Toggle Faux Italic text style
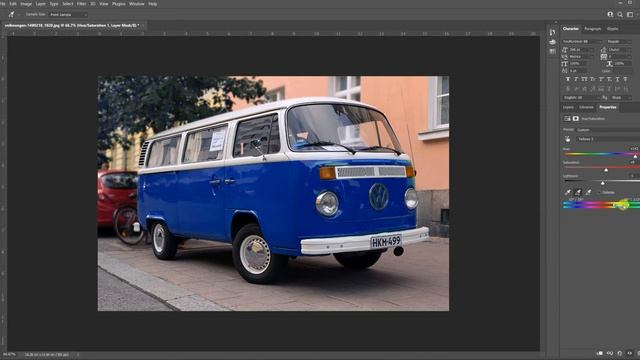Viewport: 640px width, 360px height. click(576, 79)
